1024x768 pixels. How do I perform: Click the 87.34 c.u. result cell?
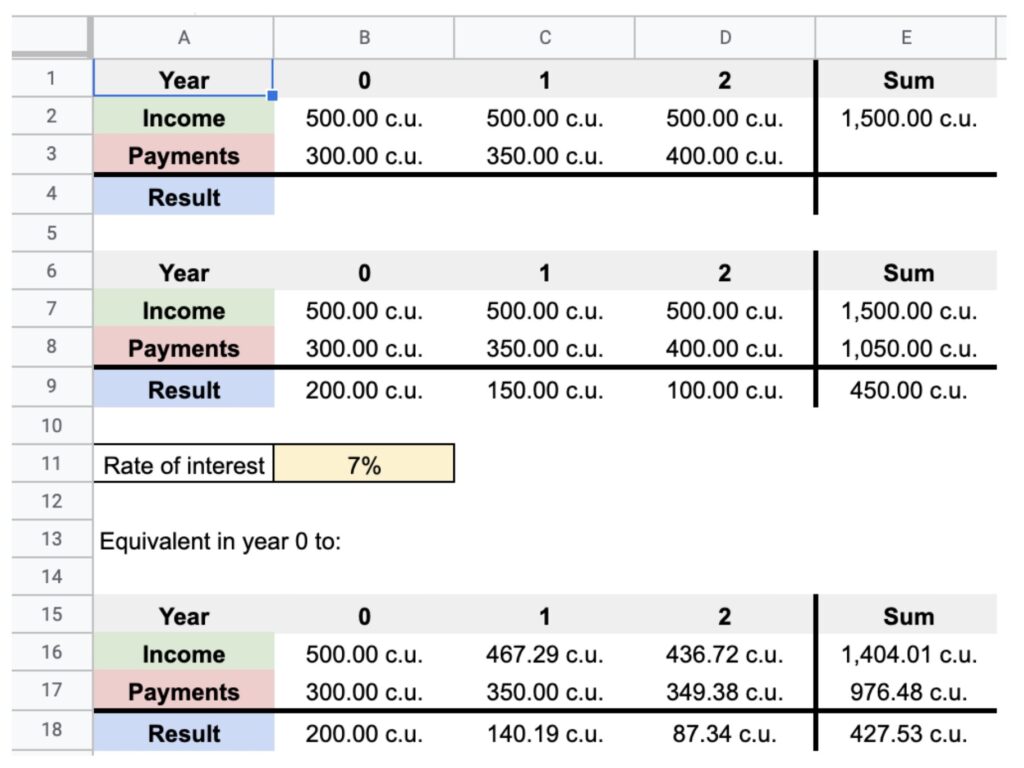pyautogui.click(x=725, y=733)
